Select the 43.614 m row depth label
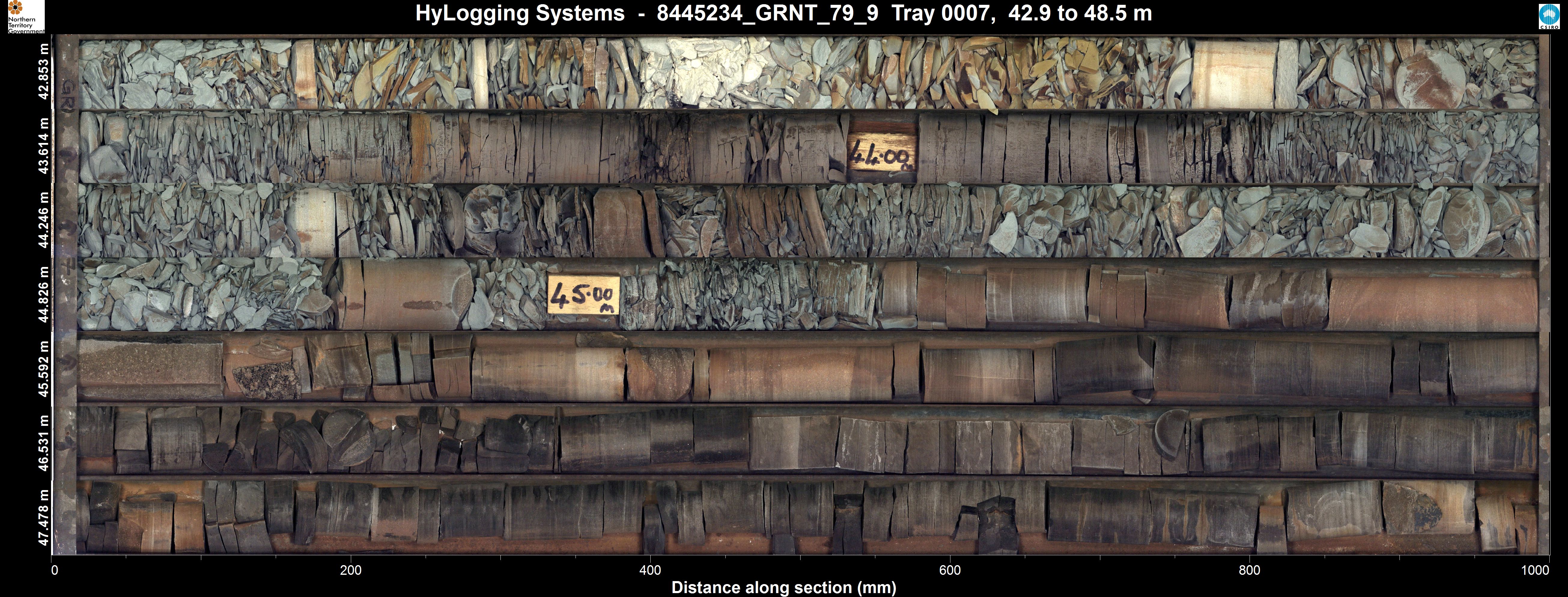 [43, 147]
